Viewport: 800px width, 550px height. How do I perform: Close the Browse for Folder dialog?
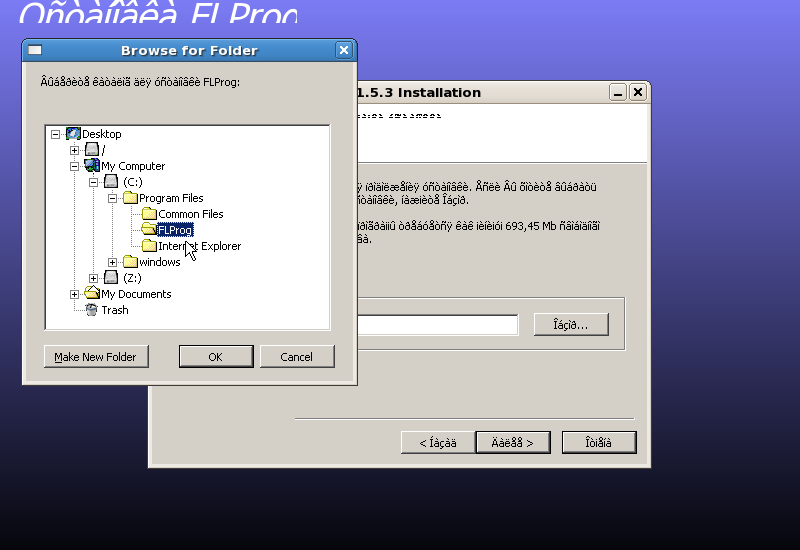(344, 50)
